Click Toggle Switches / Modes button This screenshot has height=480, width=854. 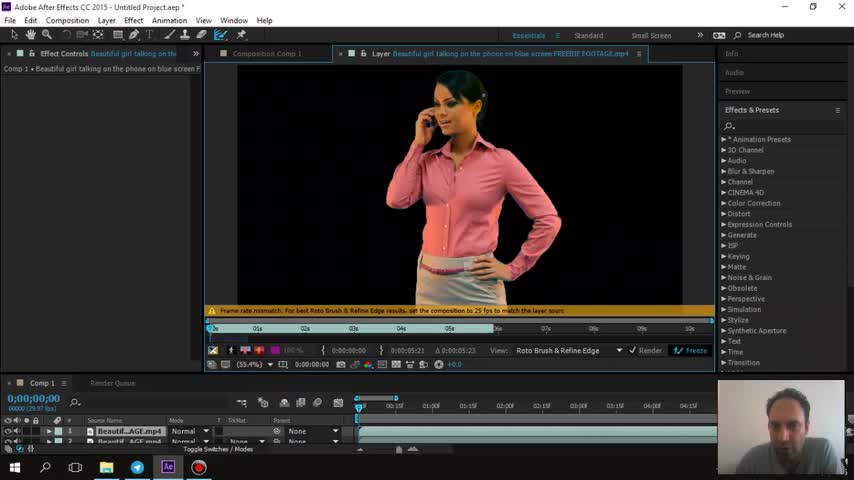coord(218,450)
